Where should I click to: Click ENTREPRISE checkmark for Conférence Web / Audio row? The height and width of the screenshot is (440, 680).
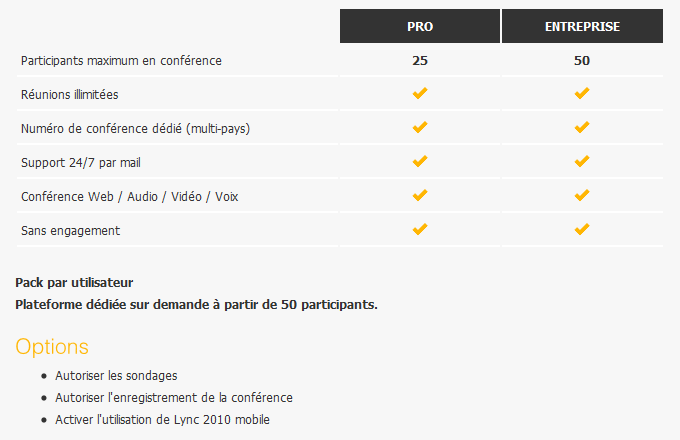tap(582, 196)
